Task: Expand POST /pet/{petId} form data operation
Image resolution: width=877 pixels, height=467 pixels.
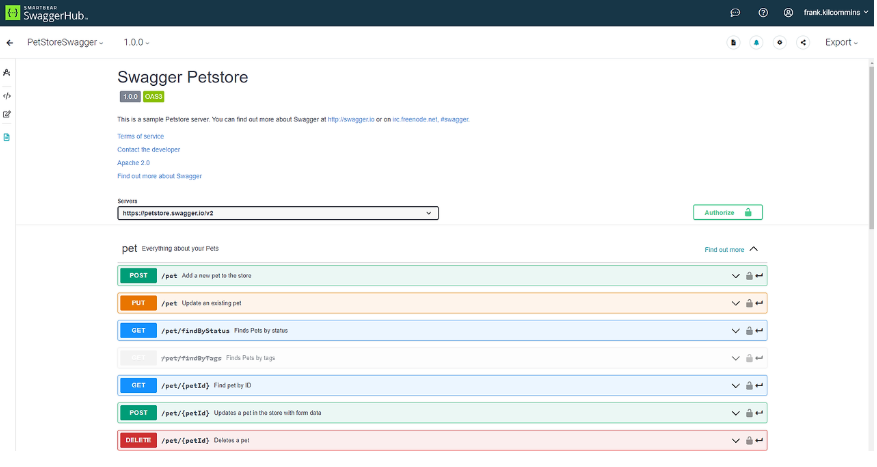Action: (442, 413)
